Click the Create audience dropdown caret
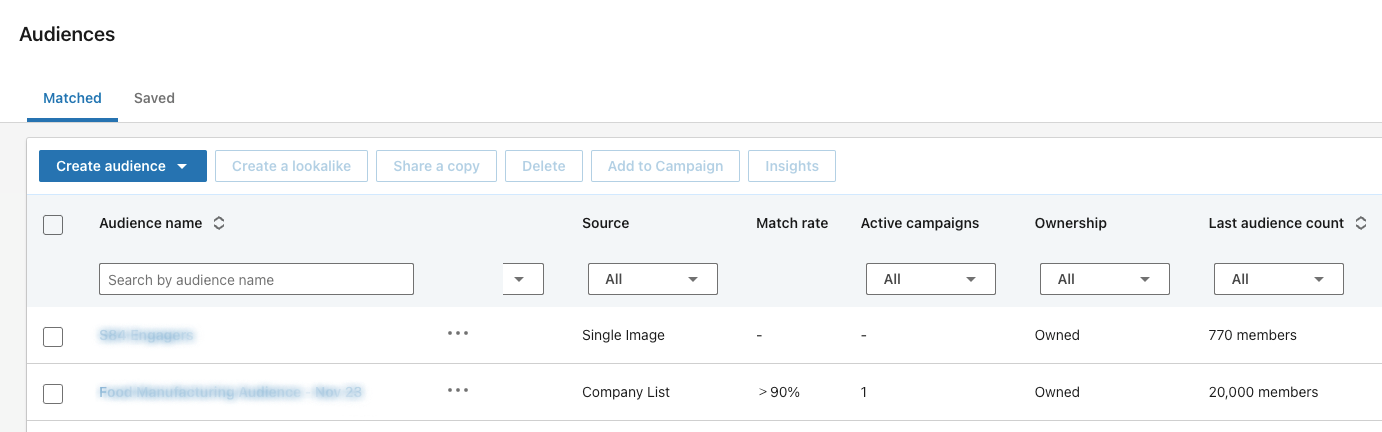This screenshot has width=1382, height=432. click(x=182, y=167)
